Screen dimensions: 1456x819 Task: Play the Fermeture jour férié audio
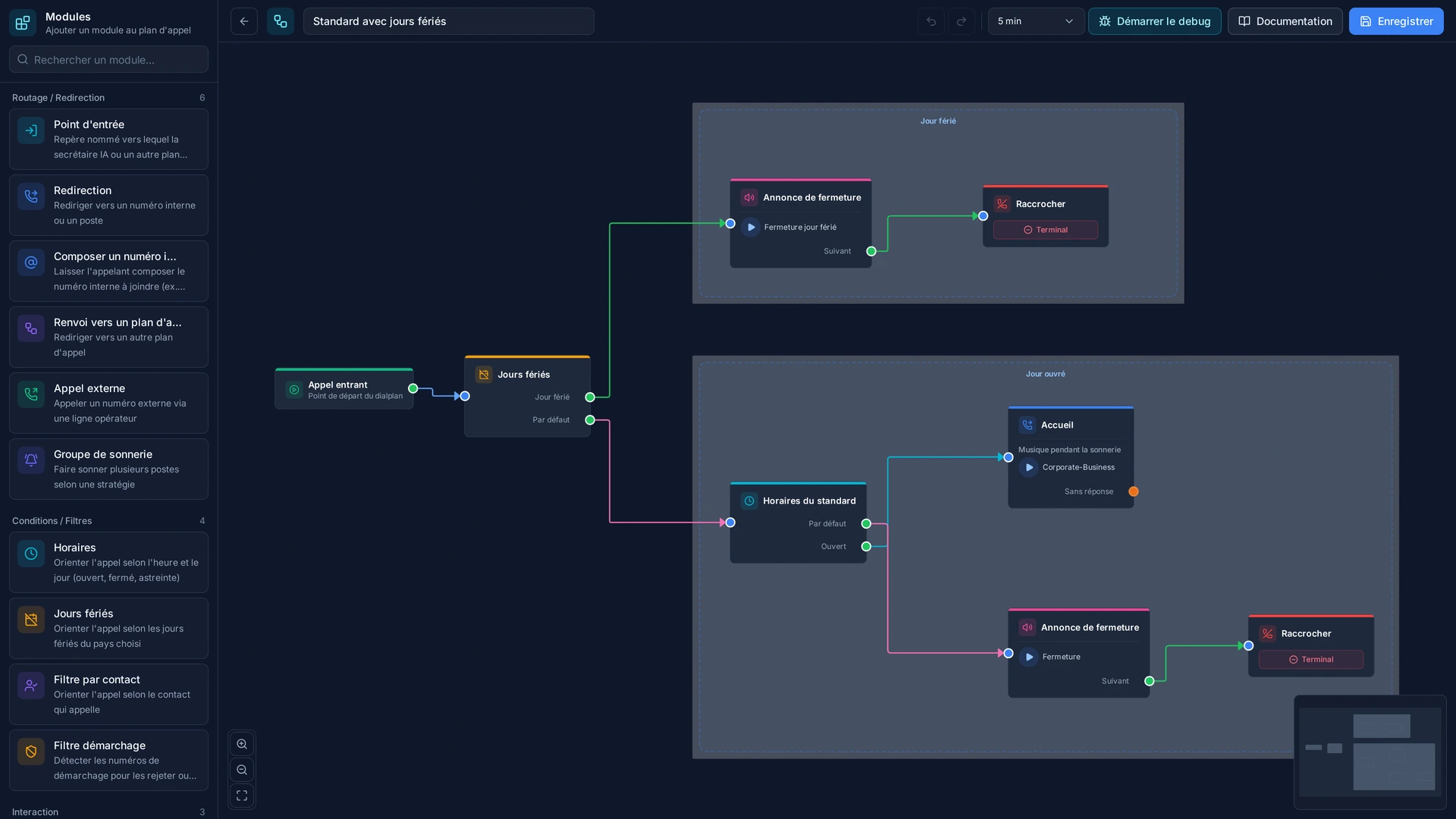(x=751, y=227)
